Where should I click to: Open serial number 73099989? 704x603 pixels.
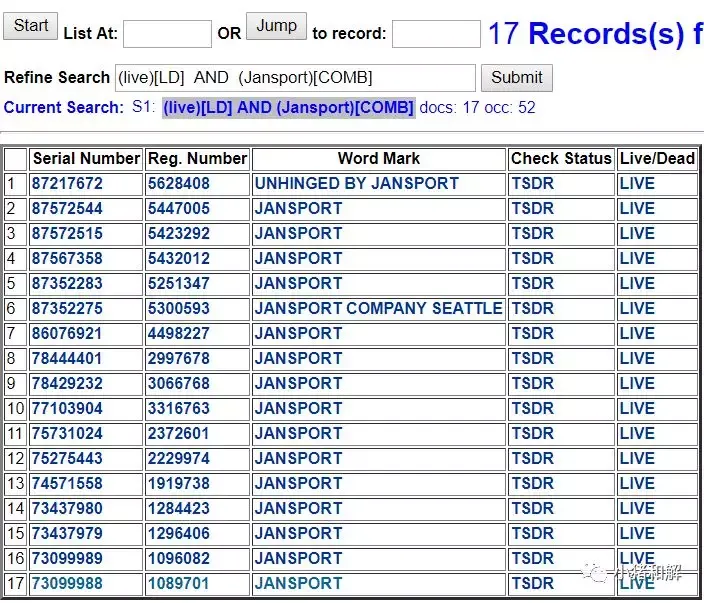point(67,559)
